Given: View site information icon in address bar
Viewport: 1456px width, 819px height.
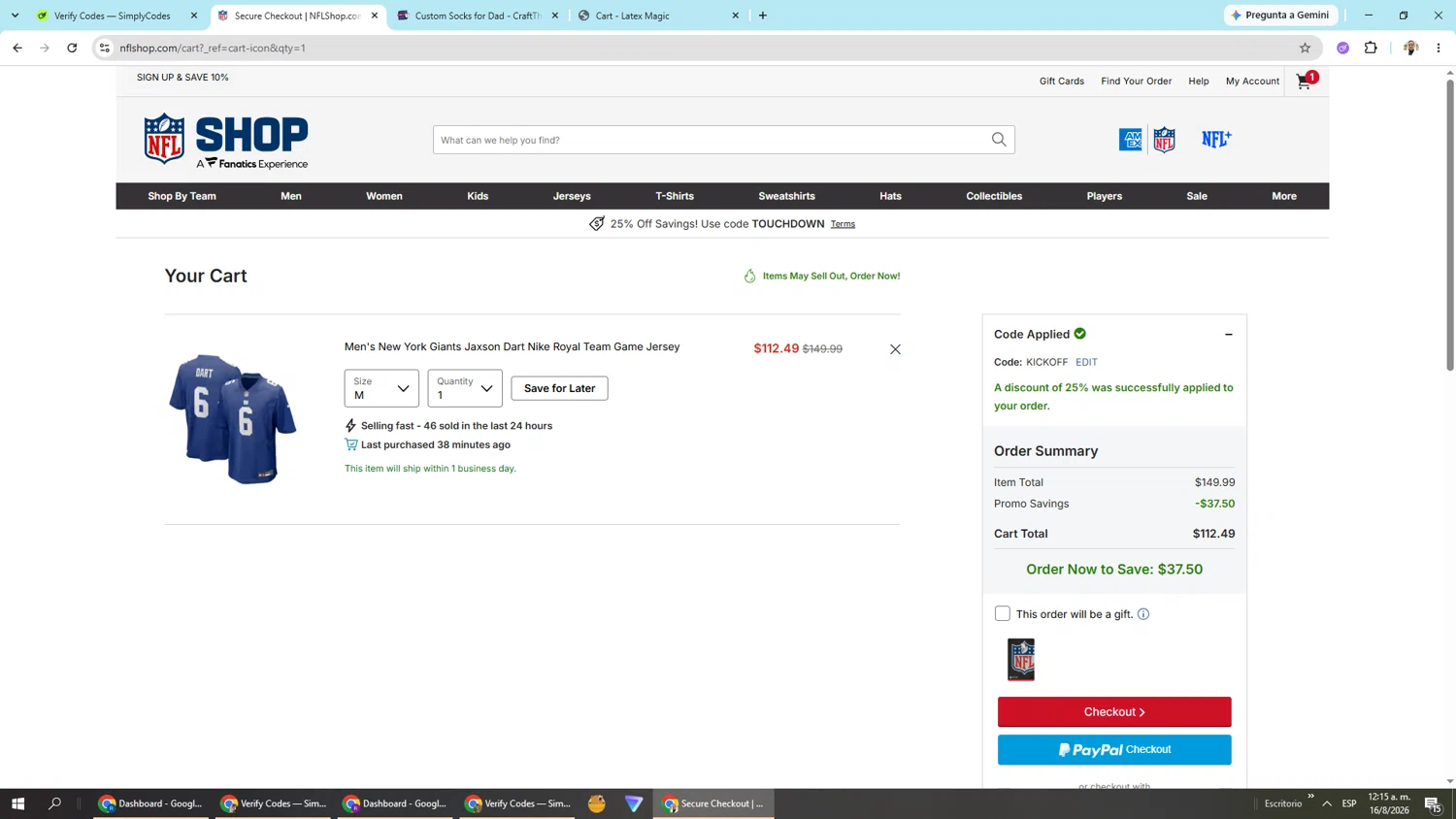Looking at the screenshot, I should 105,48.
